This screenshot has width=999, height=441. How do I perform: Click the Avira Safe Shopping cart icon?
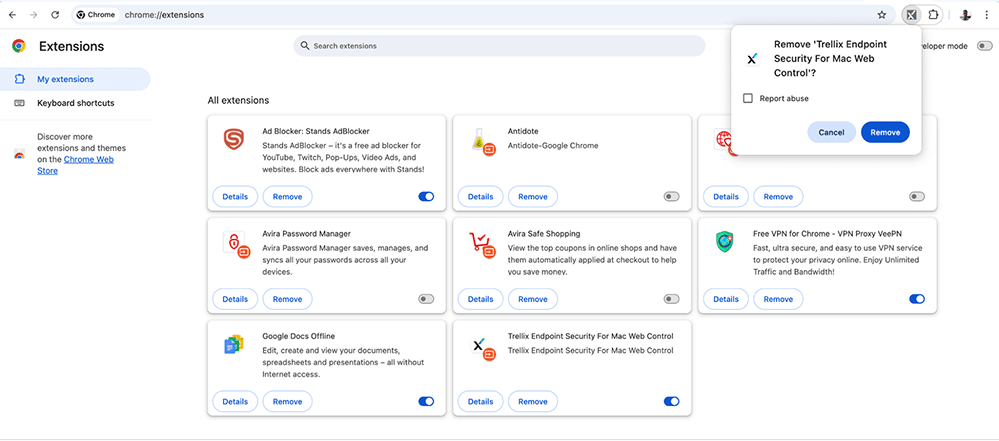pos(480,243)
